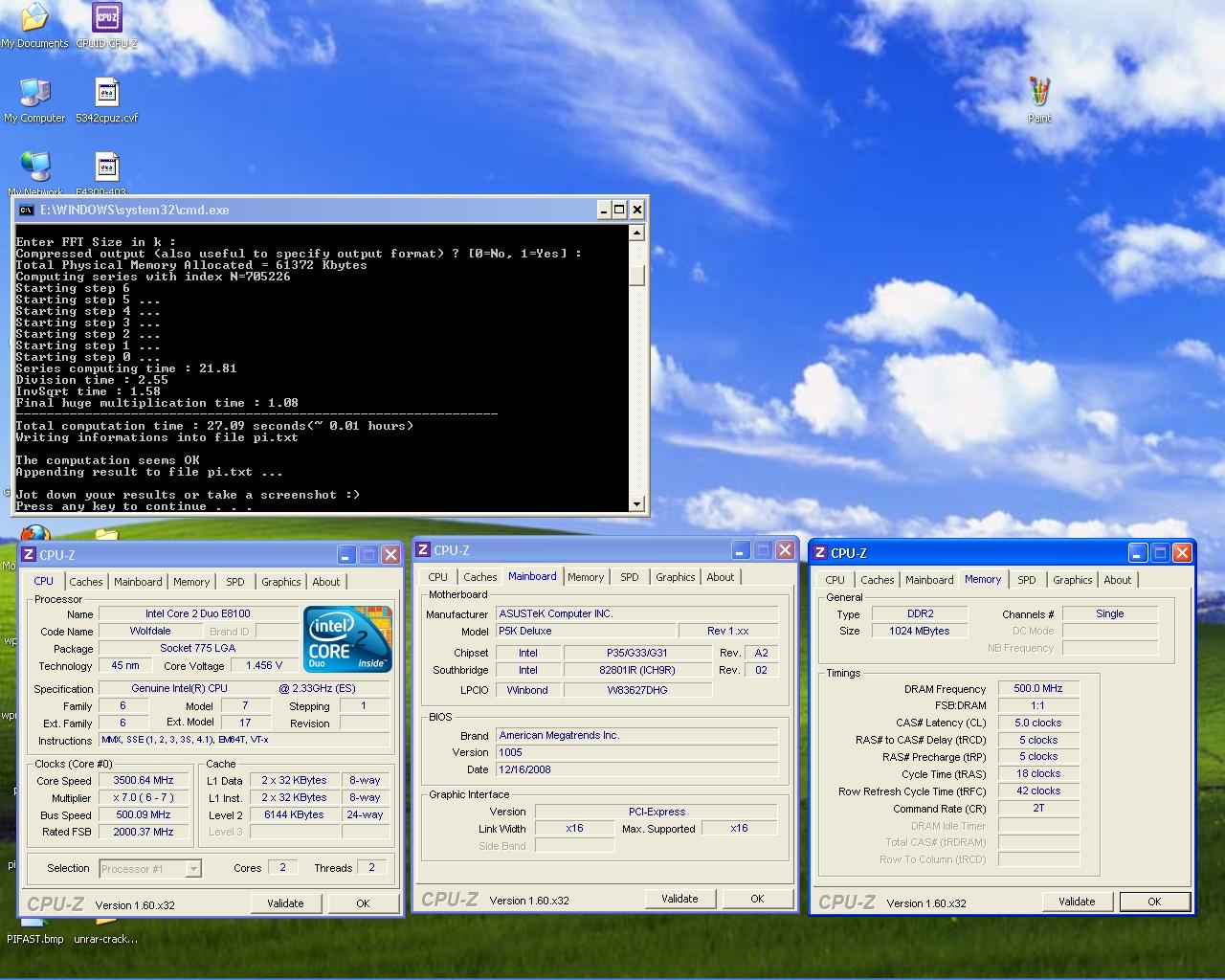Open About tab in left CPU-Z window
The image size is (1225, 980).
coord(326,582)
